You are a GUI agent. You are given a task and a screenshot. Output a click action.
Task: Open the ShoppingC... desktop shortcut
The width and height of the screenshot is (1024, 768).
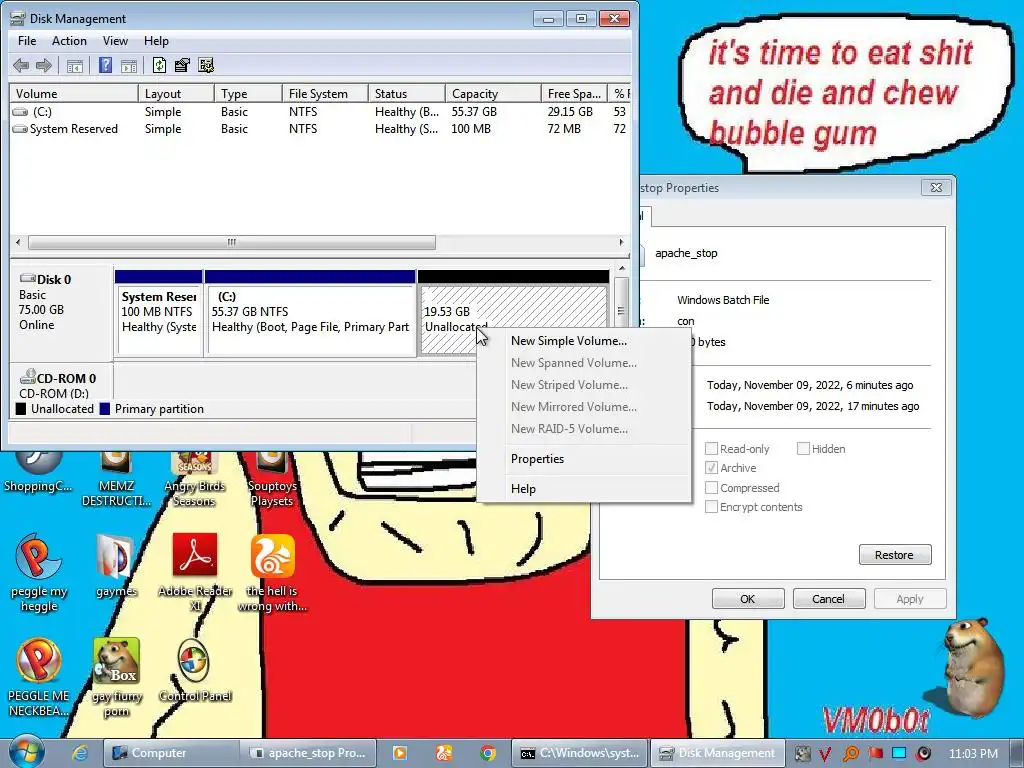pyautogui.click(x=38, y=472)
